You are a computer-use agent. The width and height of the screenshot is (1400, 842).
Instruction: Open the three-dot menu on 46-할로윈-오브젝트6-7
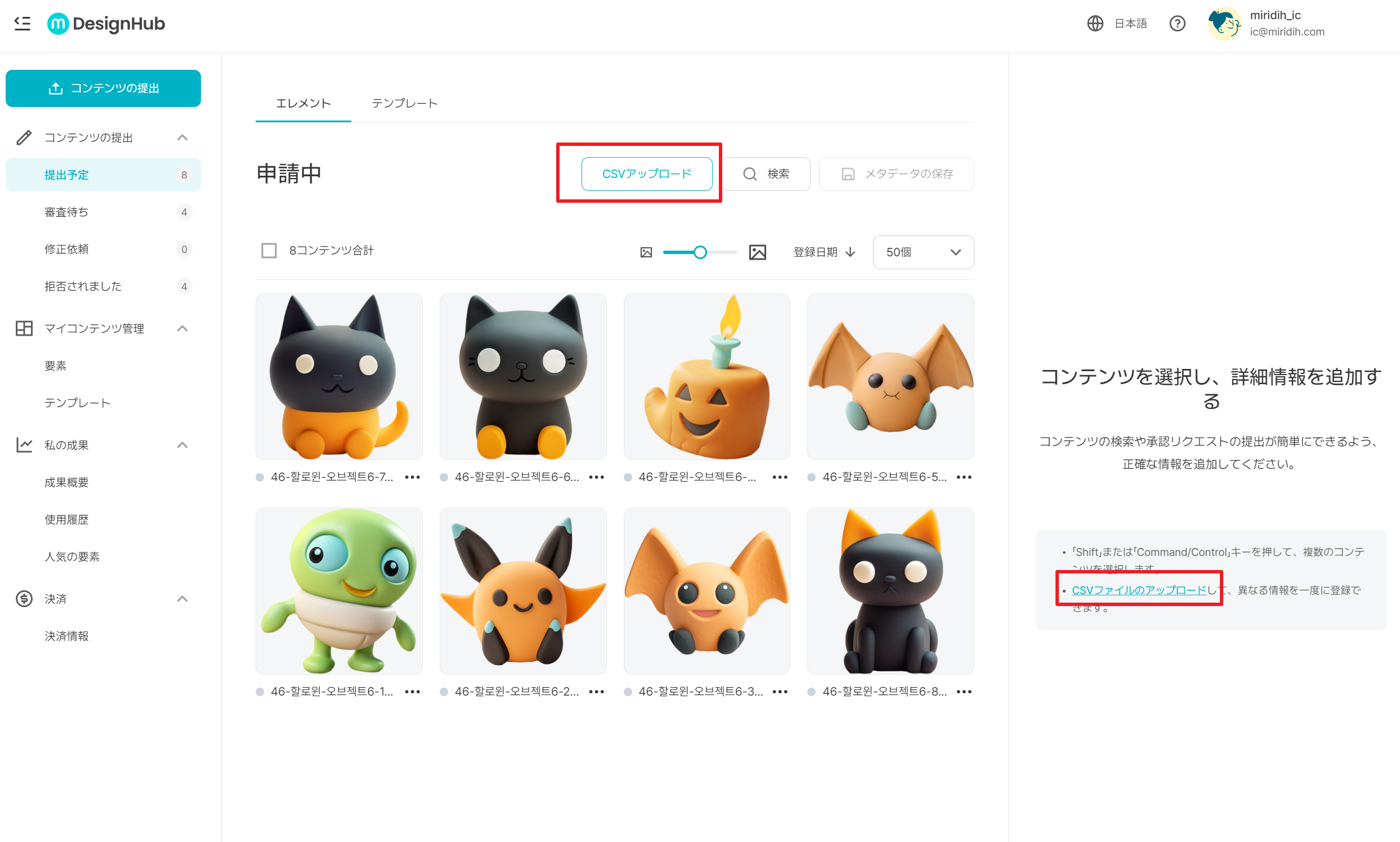[412, 476]
